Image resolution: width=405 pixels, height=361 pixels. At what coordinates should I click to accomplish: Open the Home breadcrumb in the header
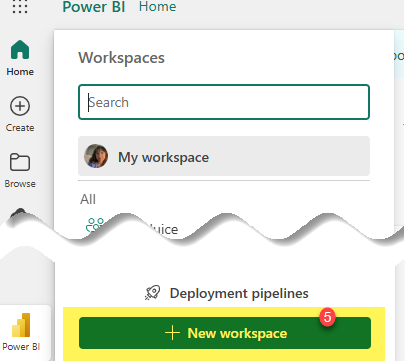157,6
